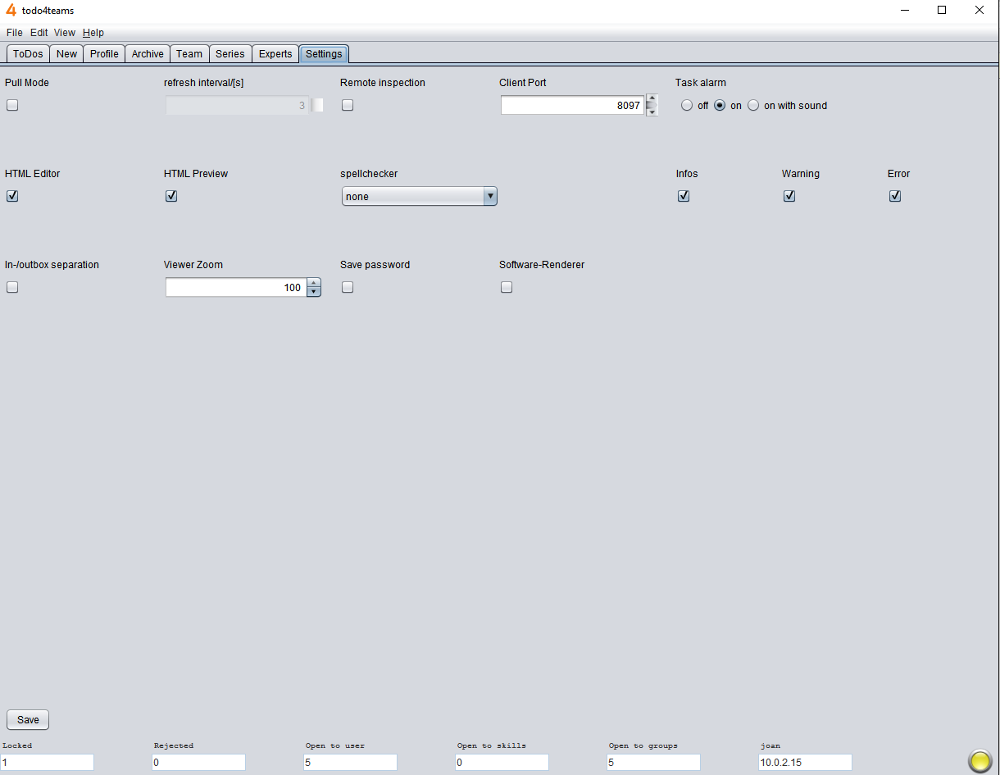Click the 'spellchecker' label
This screenshot has width=1000, height=775.
tap(369, 173)
